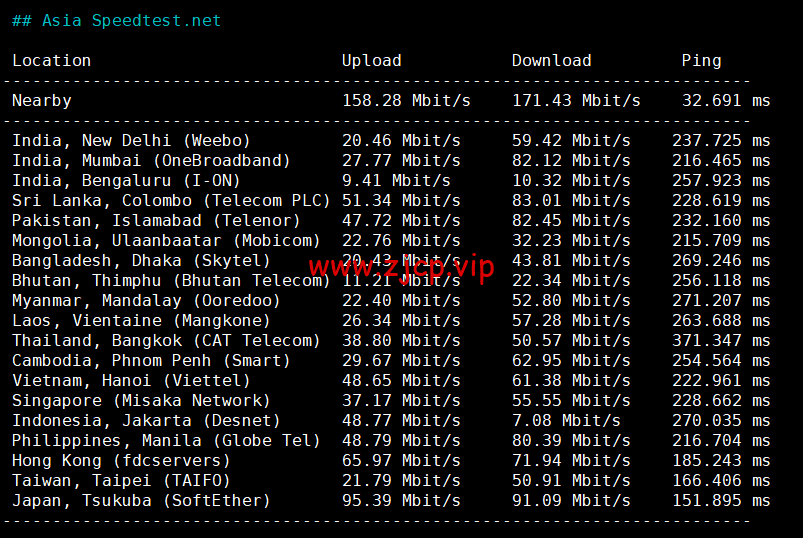Viewport: 803px width, 538px height.
Task: Click Bengaluru download '10.32 Mbit/s'
Action: (x=571, y=180)
